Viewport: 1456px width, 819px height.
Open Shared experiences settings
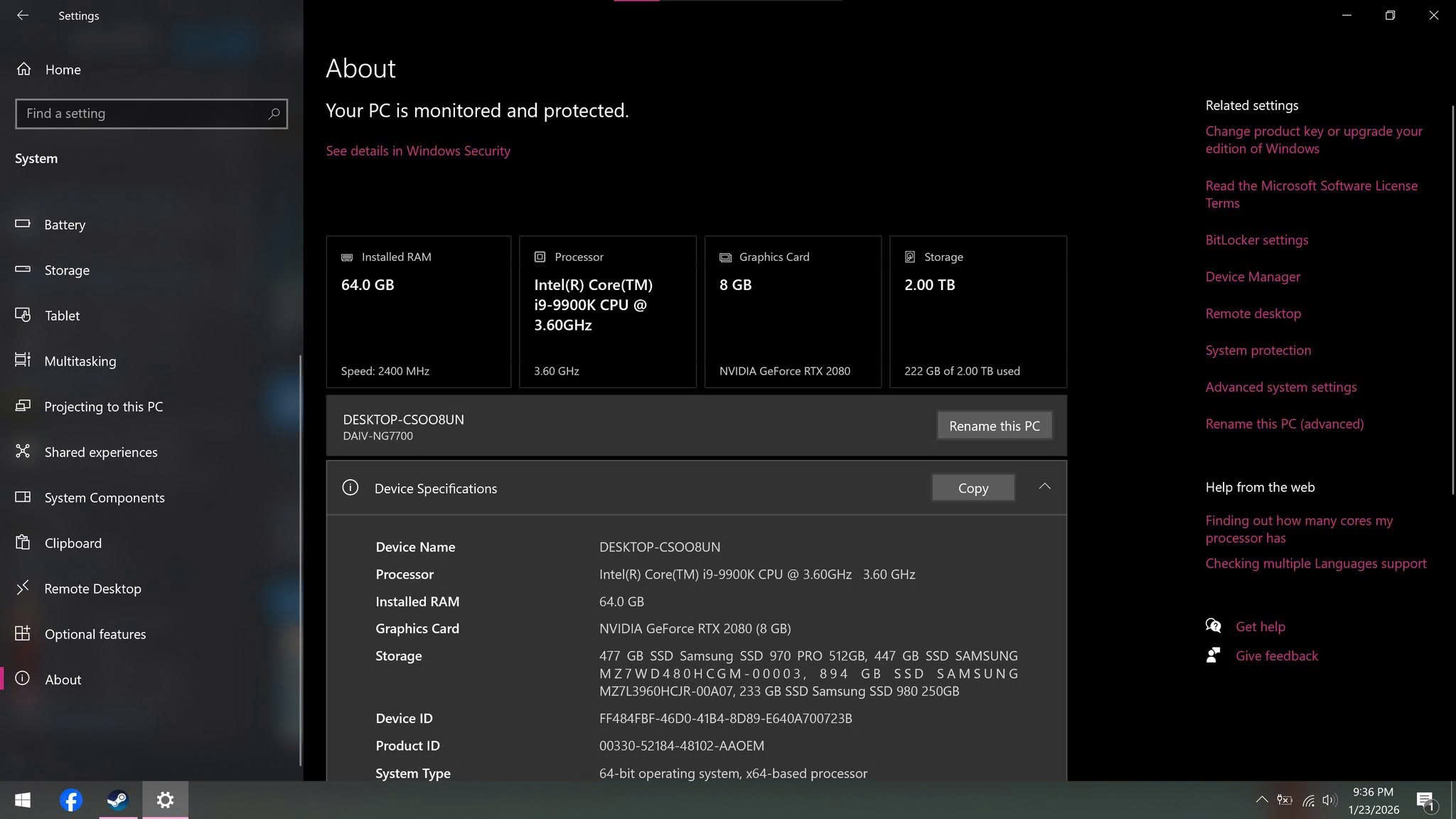click(x=100, y=452)
